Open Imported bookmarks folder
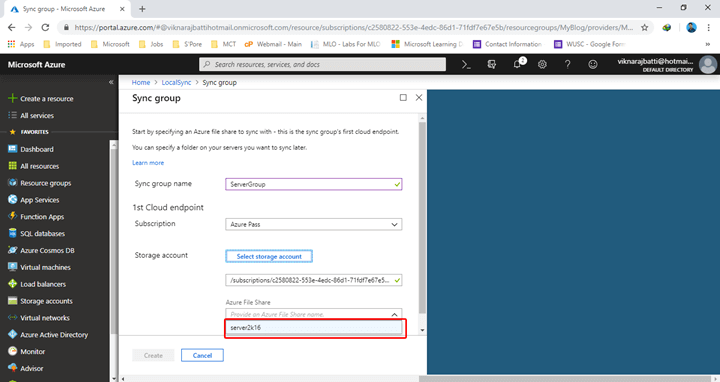The width and height of the screenshot is (720, 382). [x=62, y=44]
